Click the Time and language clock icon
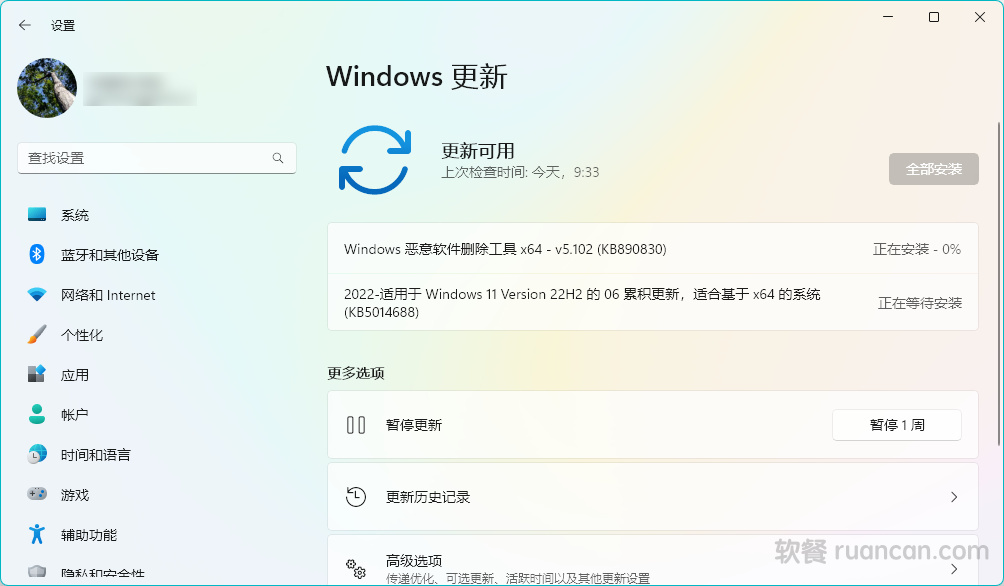Image resolution: width=1004 pixels, height=586 pixels. 37,455
